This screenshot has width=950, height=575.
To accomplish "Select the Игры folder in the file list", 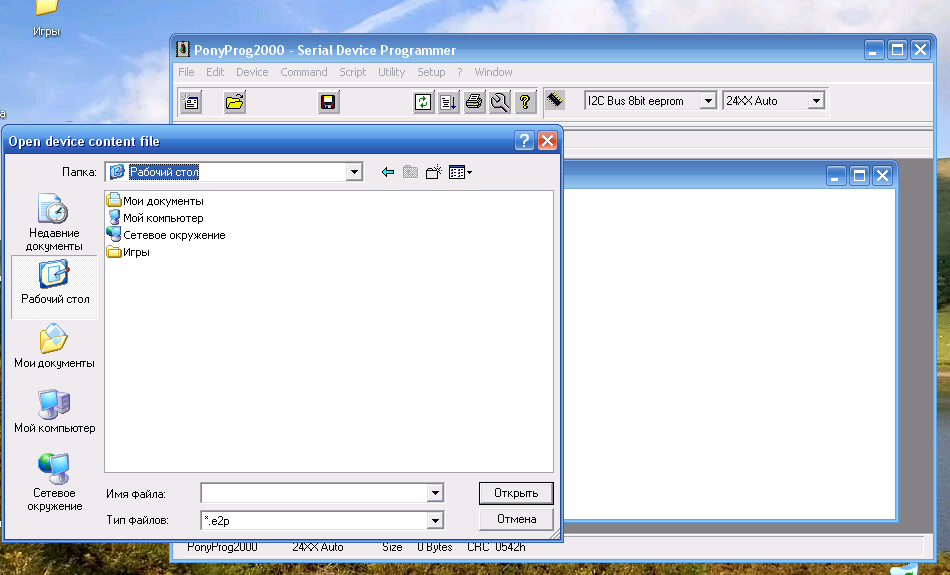I will pos(128,252).
